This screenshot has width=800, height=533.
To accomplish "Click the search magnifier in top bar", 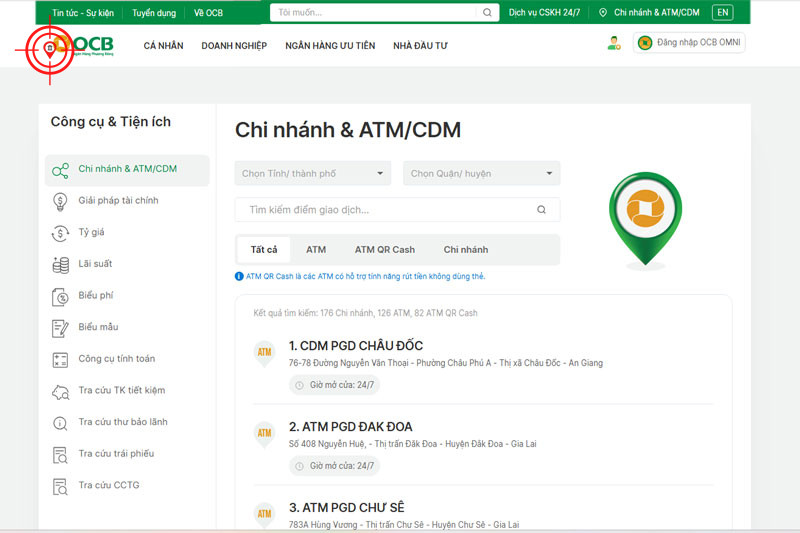I will point(487,13).
